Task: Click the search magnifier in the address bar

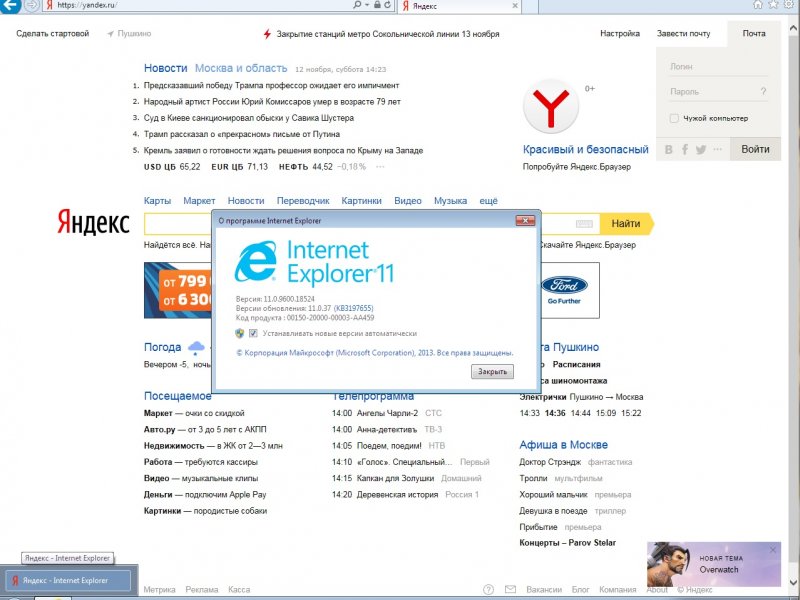Action: coord(358,5)
